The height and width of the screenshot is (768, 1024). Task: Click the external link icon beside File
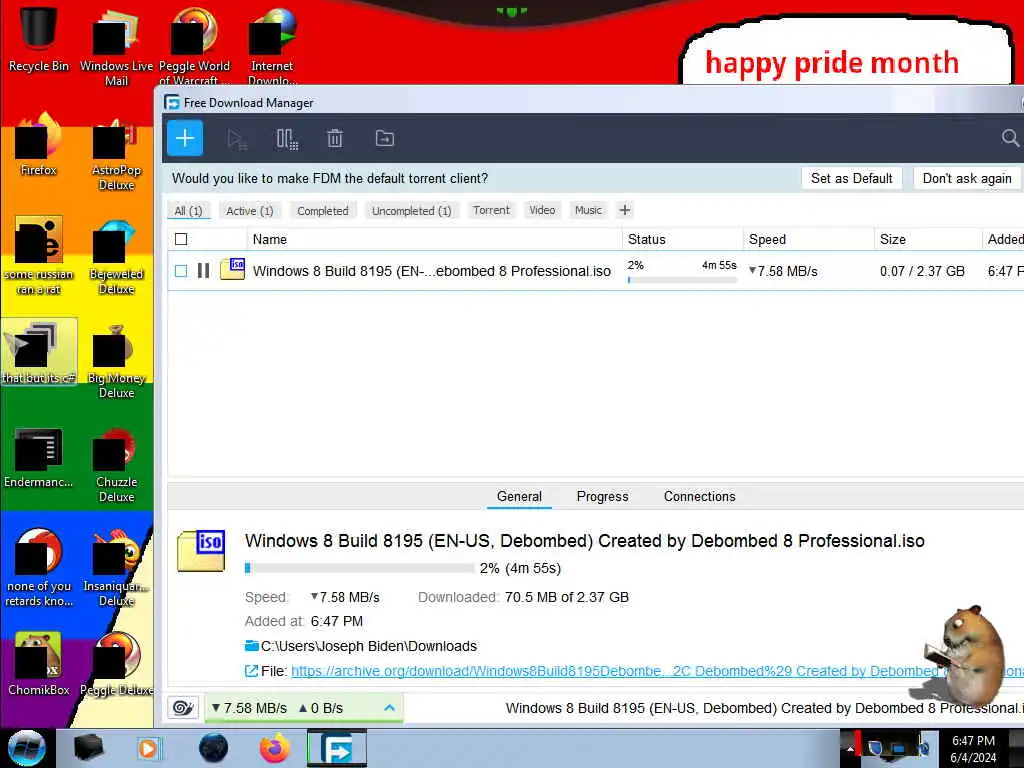pyautogui.click(x=251, y=671)
